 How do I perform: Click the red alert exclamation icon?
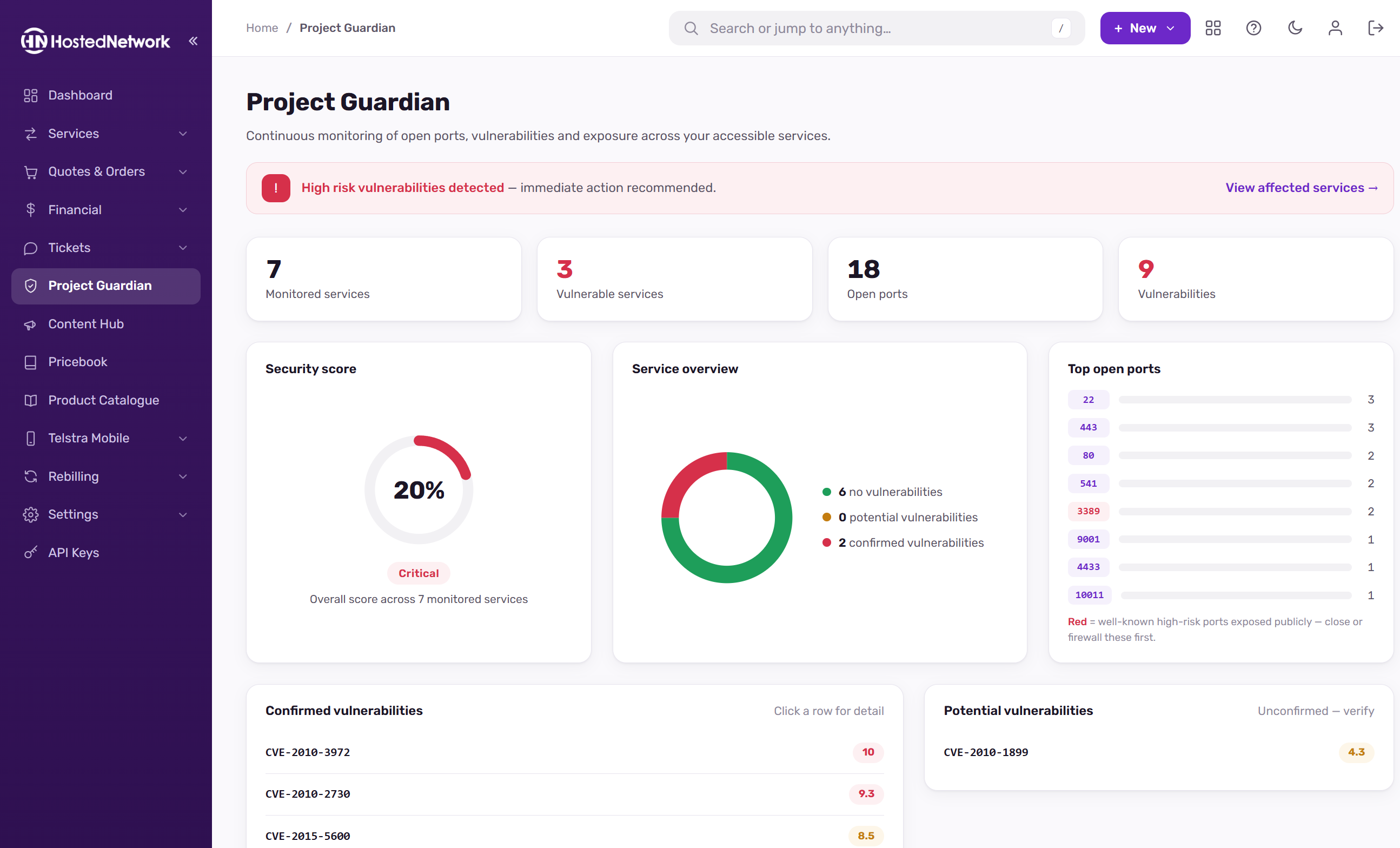tap(276, 188)
